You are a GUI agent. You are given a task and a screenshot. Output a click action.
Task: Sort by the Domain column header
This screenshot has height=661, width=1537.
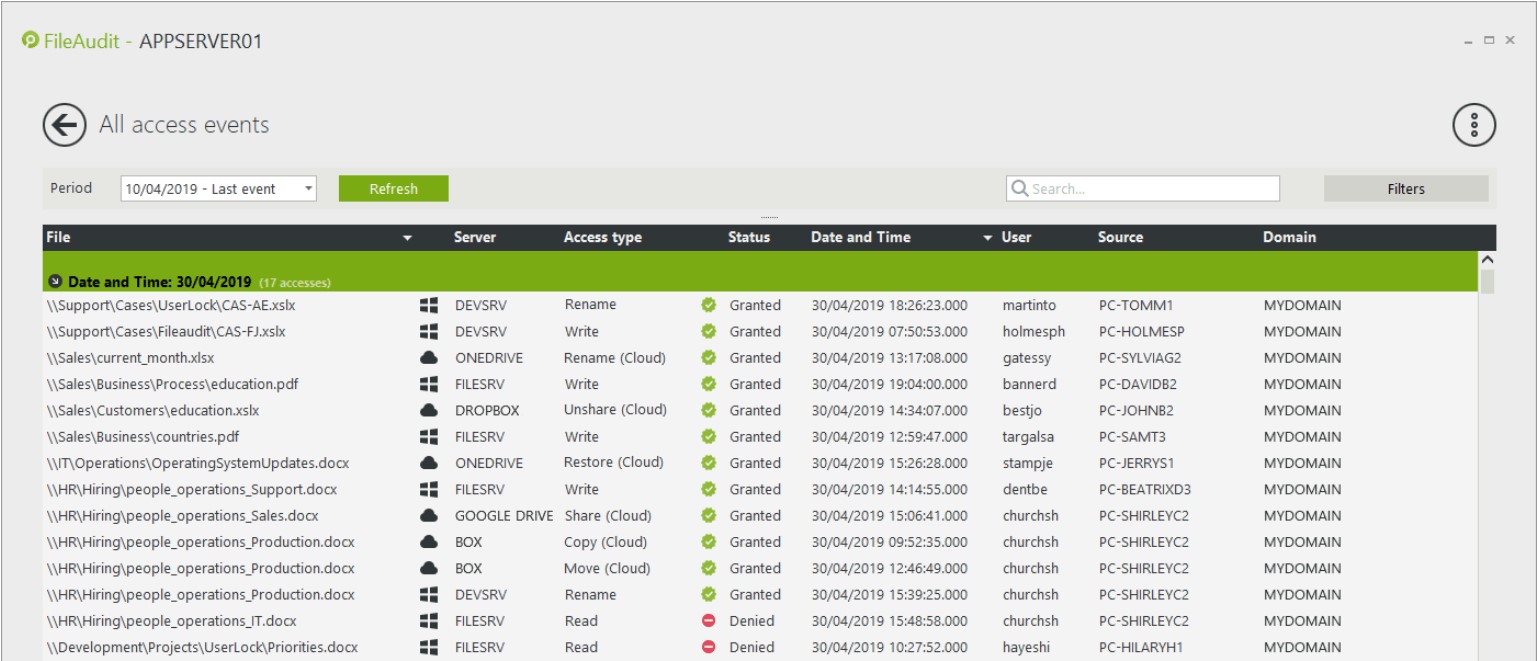click(1289, 238)
